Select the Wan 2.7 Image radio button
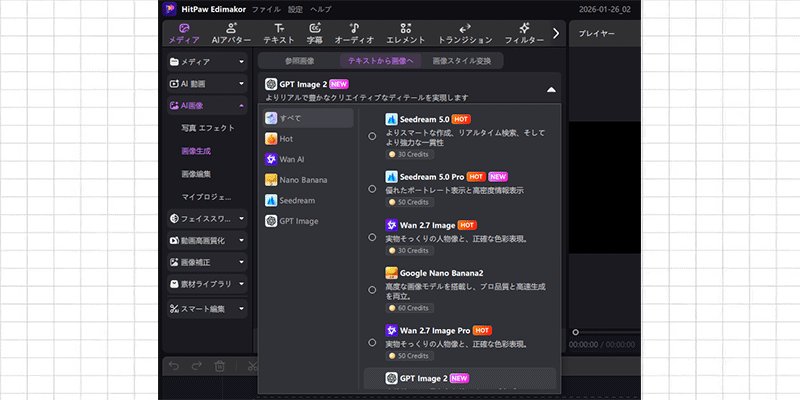This screenshot has width=800, height=400. coord(372,237)
